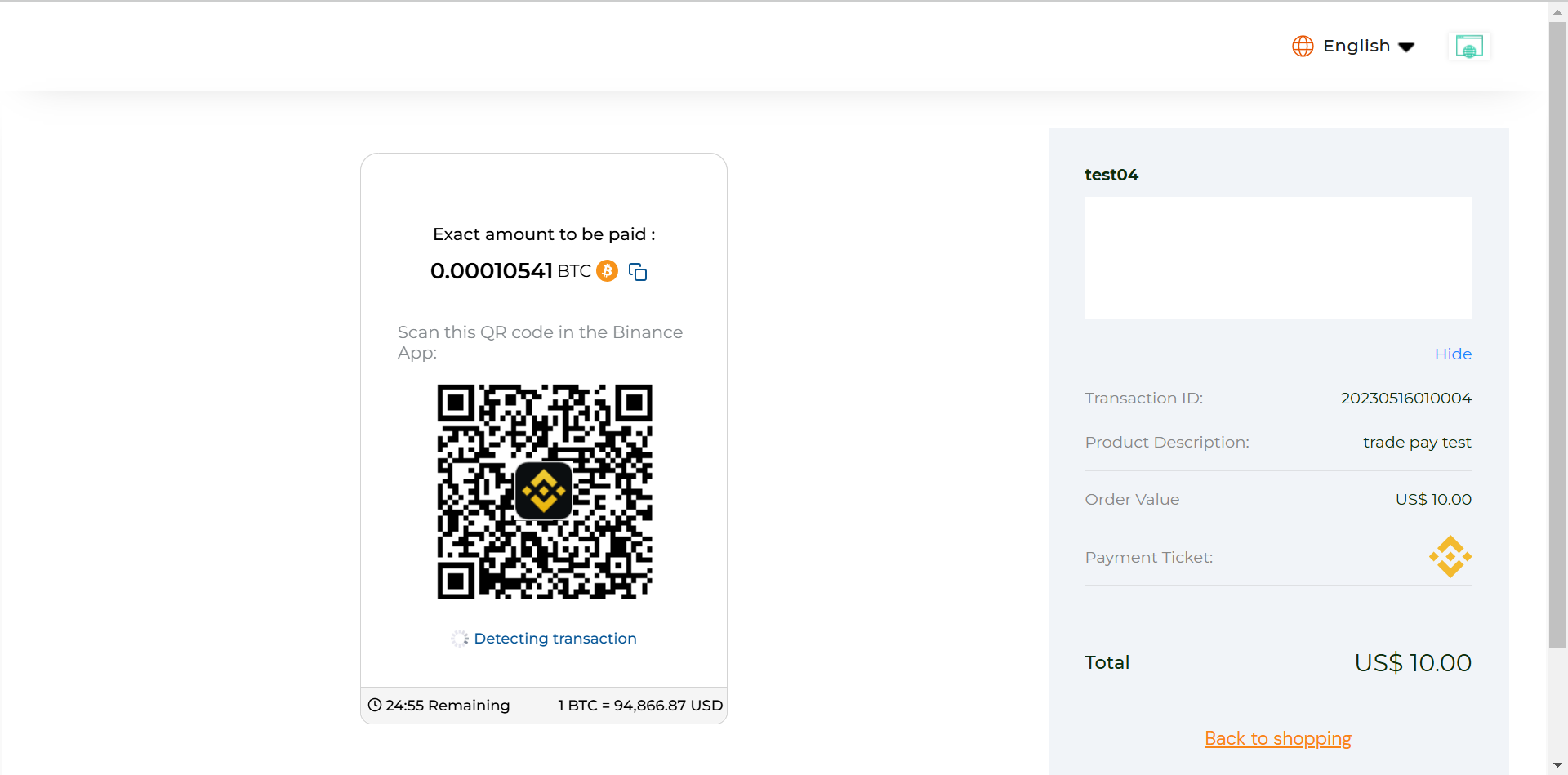Viewport: 1568px width, 775px height.
Task: Click the Binance logo inside the QR code
Action: 543,491
